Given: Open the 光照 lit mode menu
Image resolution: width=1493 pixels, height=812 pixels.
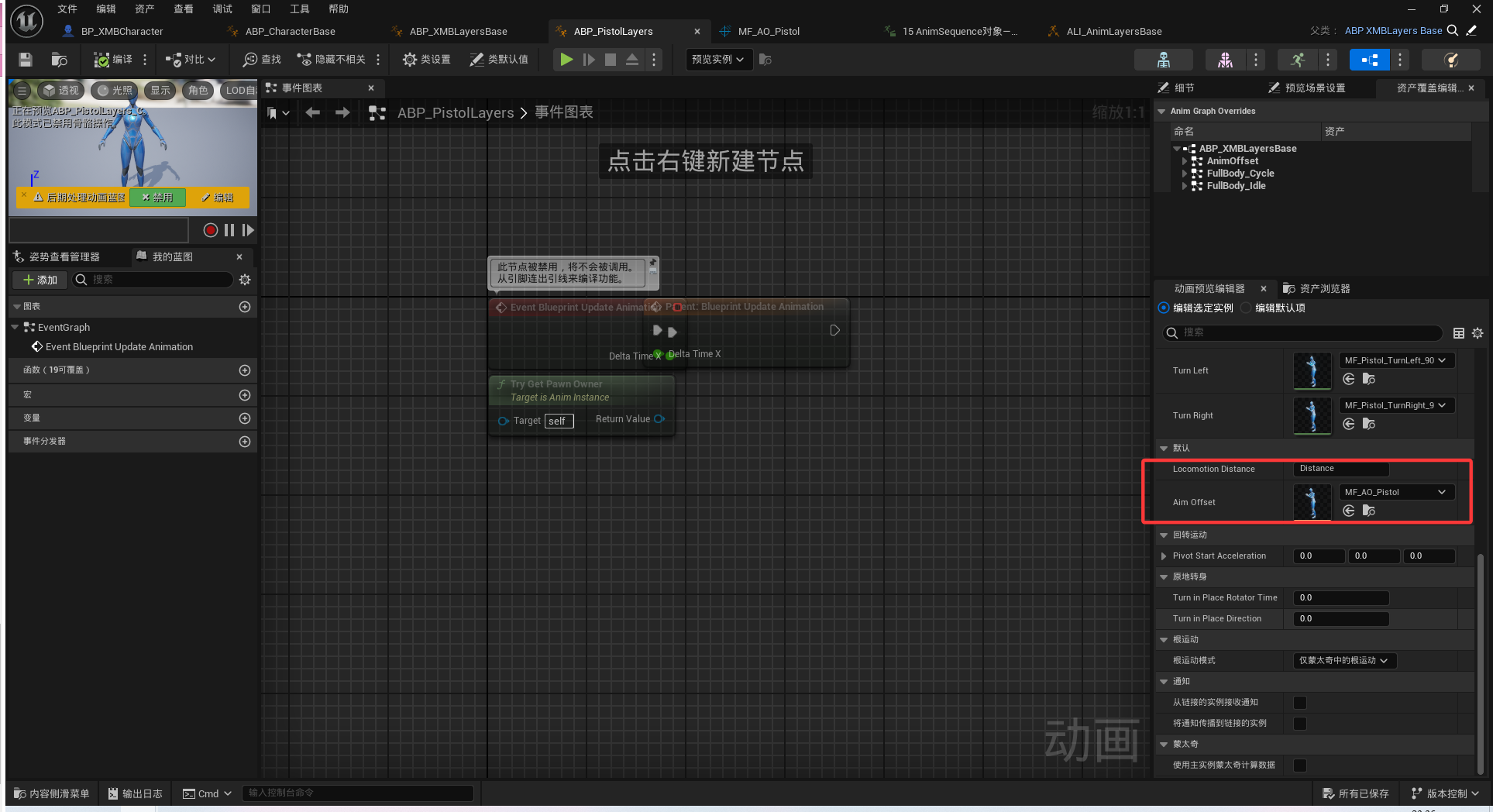Looking at the screenshot, I should tap(115, 91).
